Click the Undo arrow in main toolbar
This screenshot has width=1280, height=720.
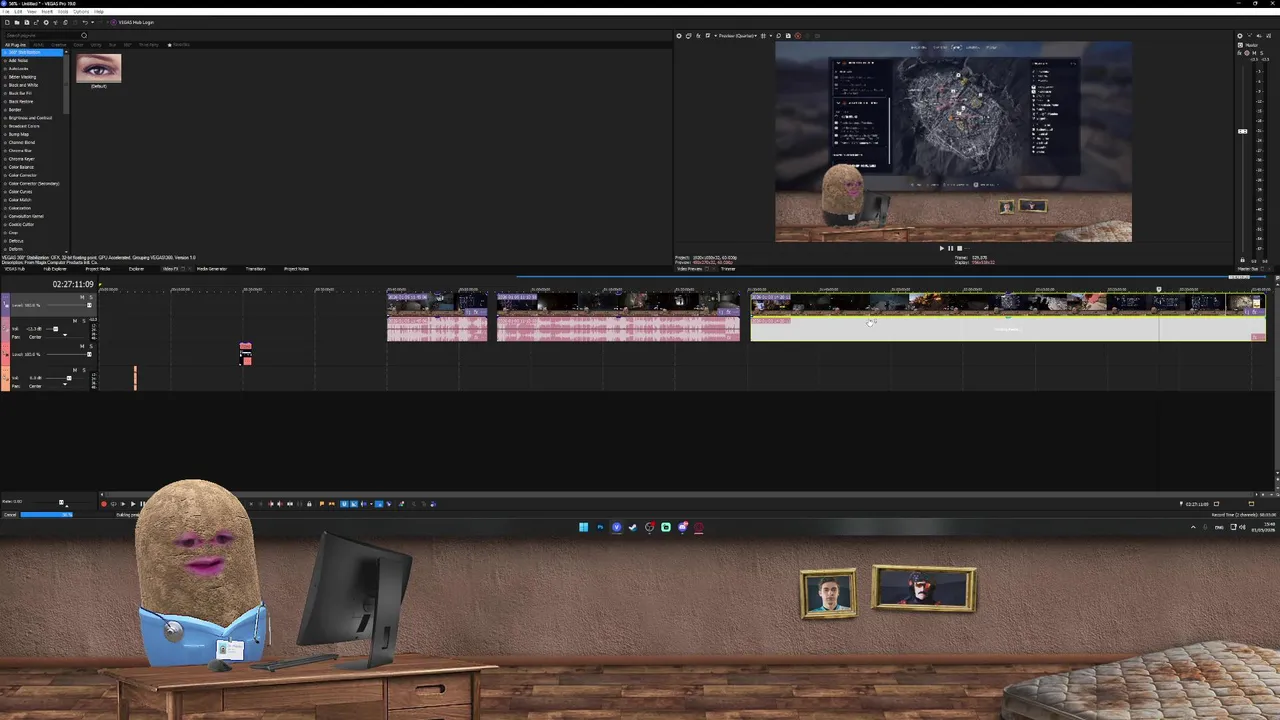(85, 22)
